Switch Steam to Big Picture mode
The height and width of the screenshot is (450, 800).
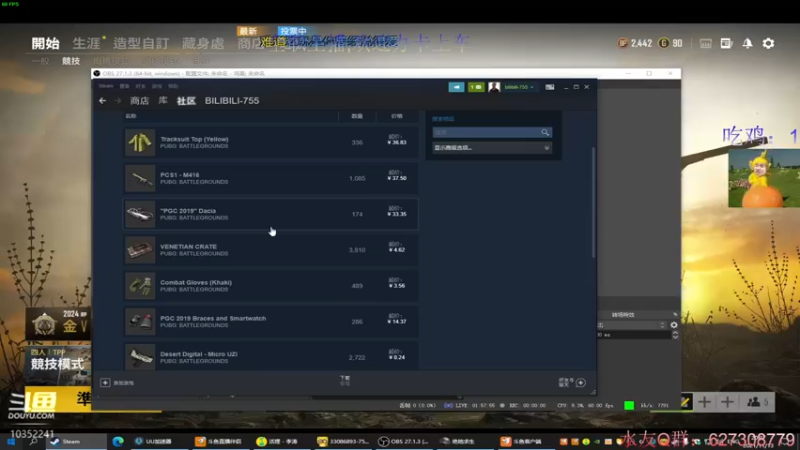click(549, 87)
